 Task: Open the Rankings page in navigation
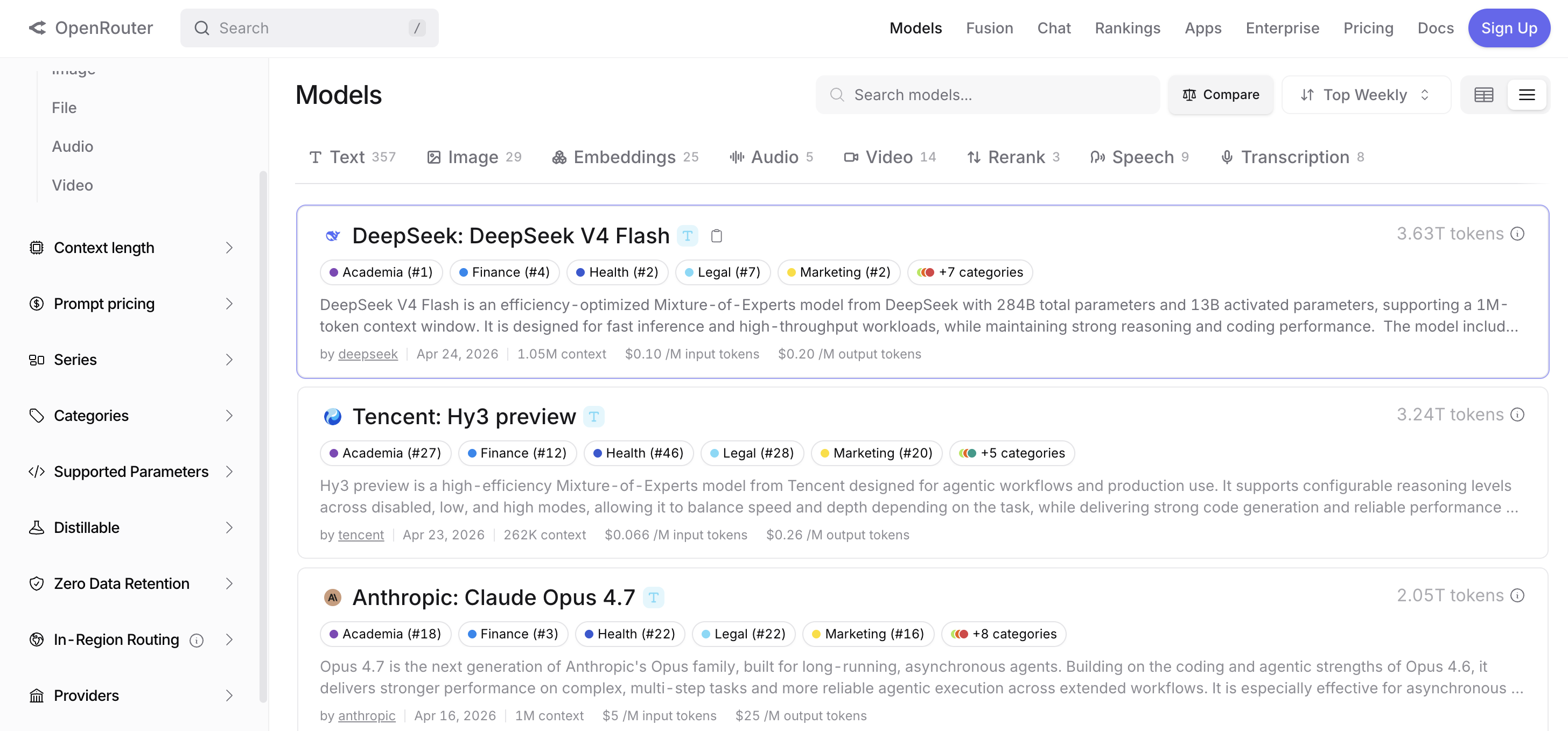(x=1128, y=28)
